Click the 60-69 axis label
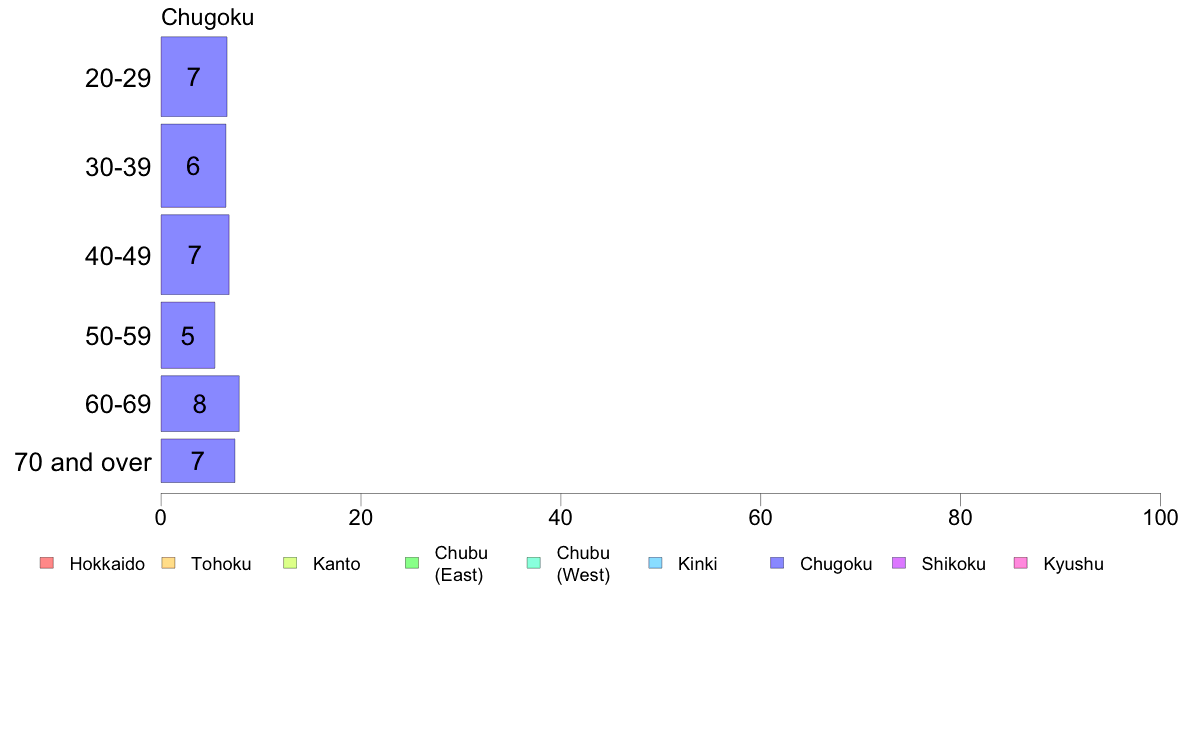1188x736 pixels. pyautogui.click(x=118, y=404)
